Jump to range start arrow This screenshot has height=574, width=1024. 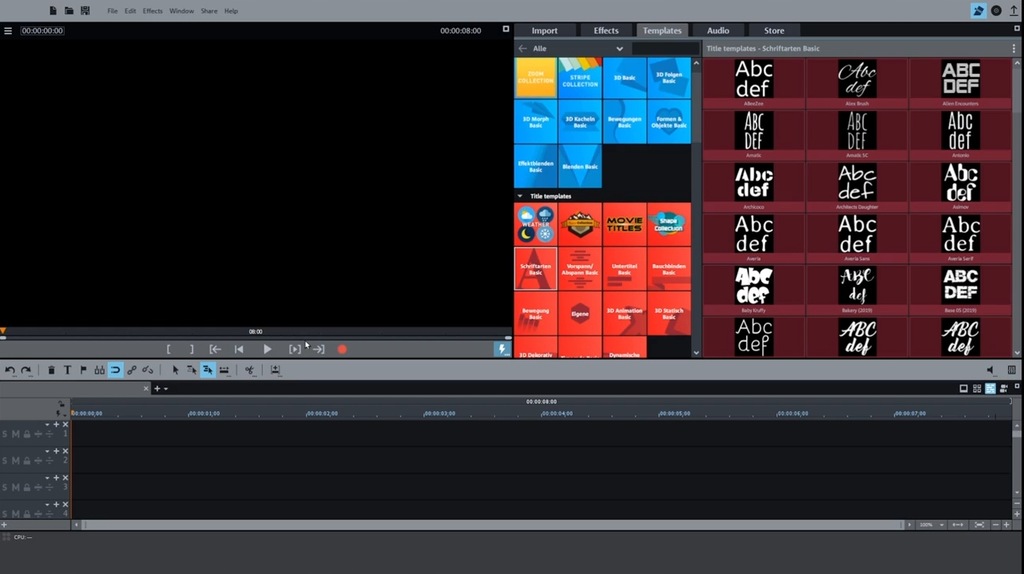pos(215,349)
